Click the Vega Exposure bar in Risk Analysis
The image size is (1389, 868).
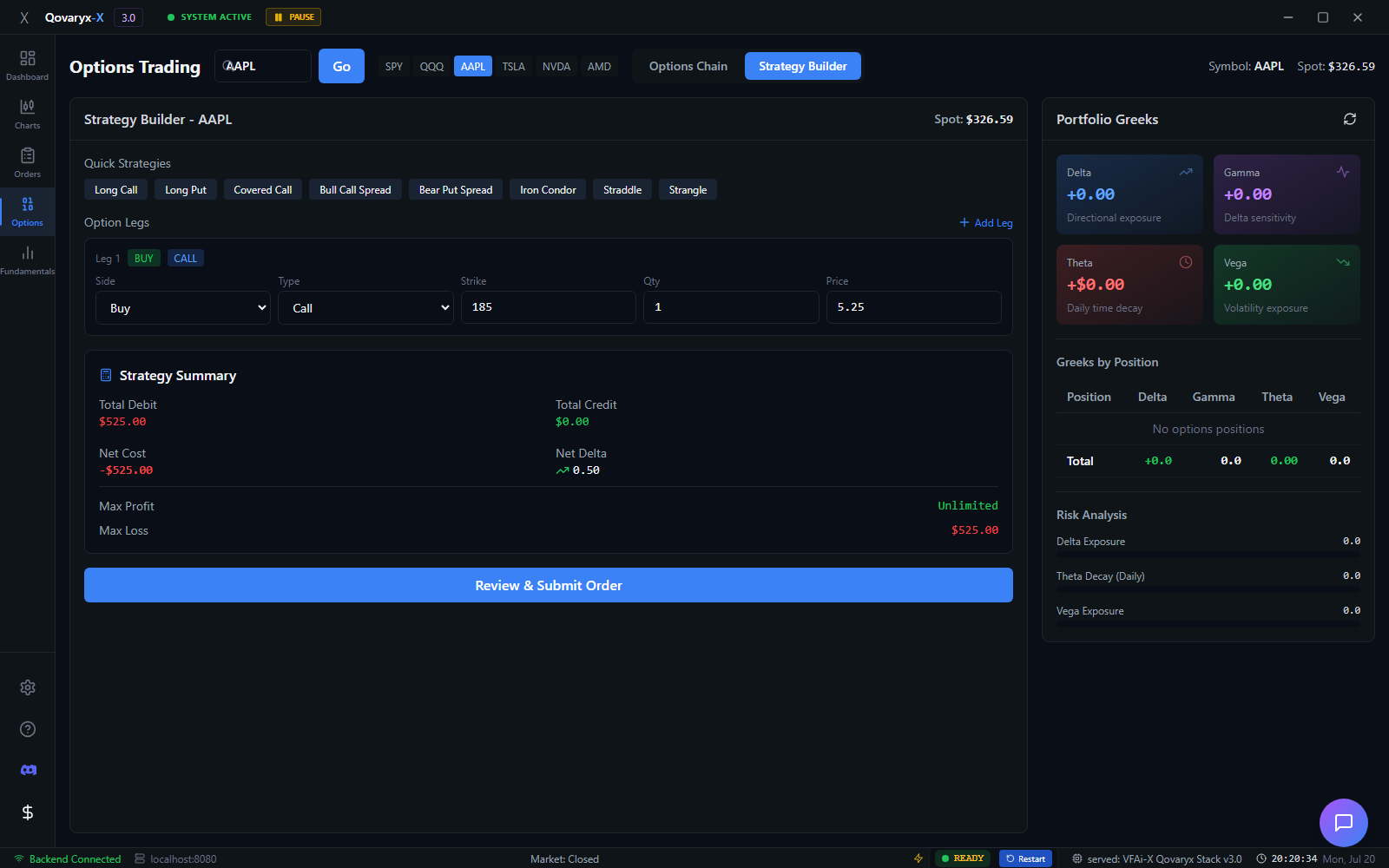(1208, 622)
